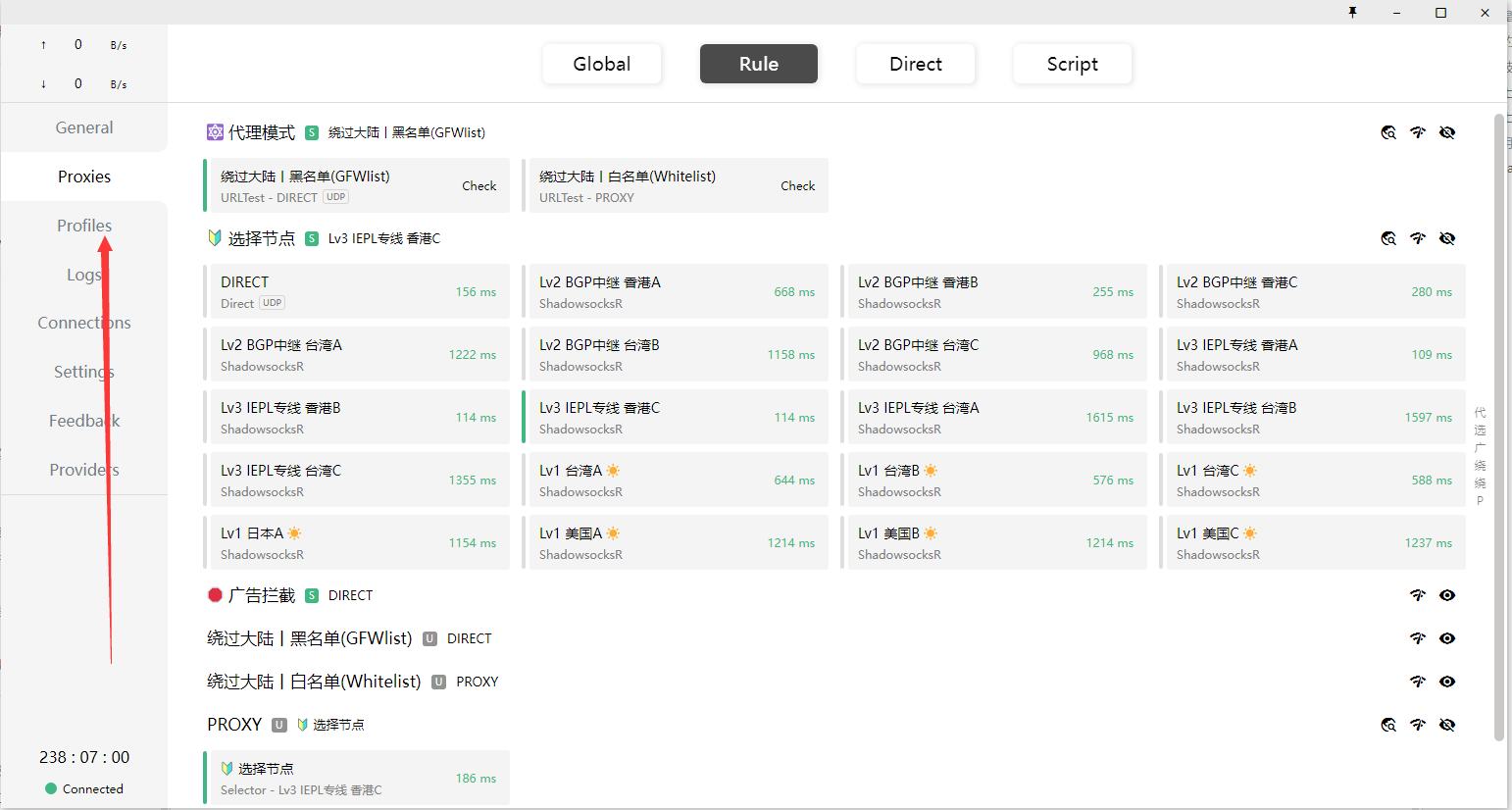This screenshot has height=810, width=1512.
Task: Click the UDP badge on DIRECT card
Action: (x=273, y=303)
